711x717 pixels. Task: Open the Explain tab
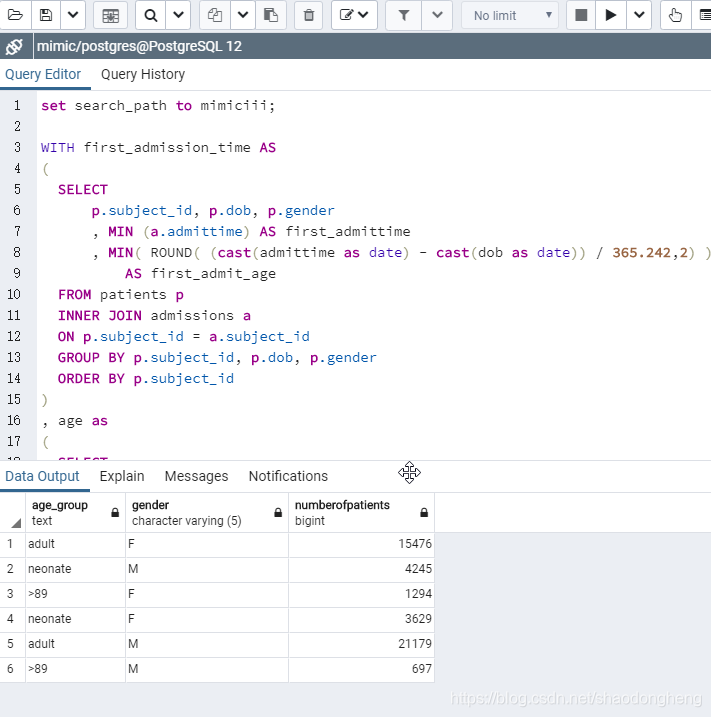pyautogui.click(x=122, y=476)
